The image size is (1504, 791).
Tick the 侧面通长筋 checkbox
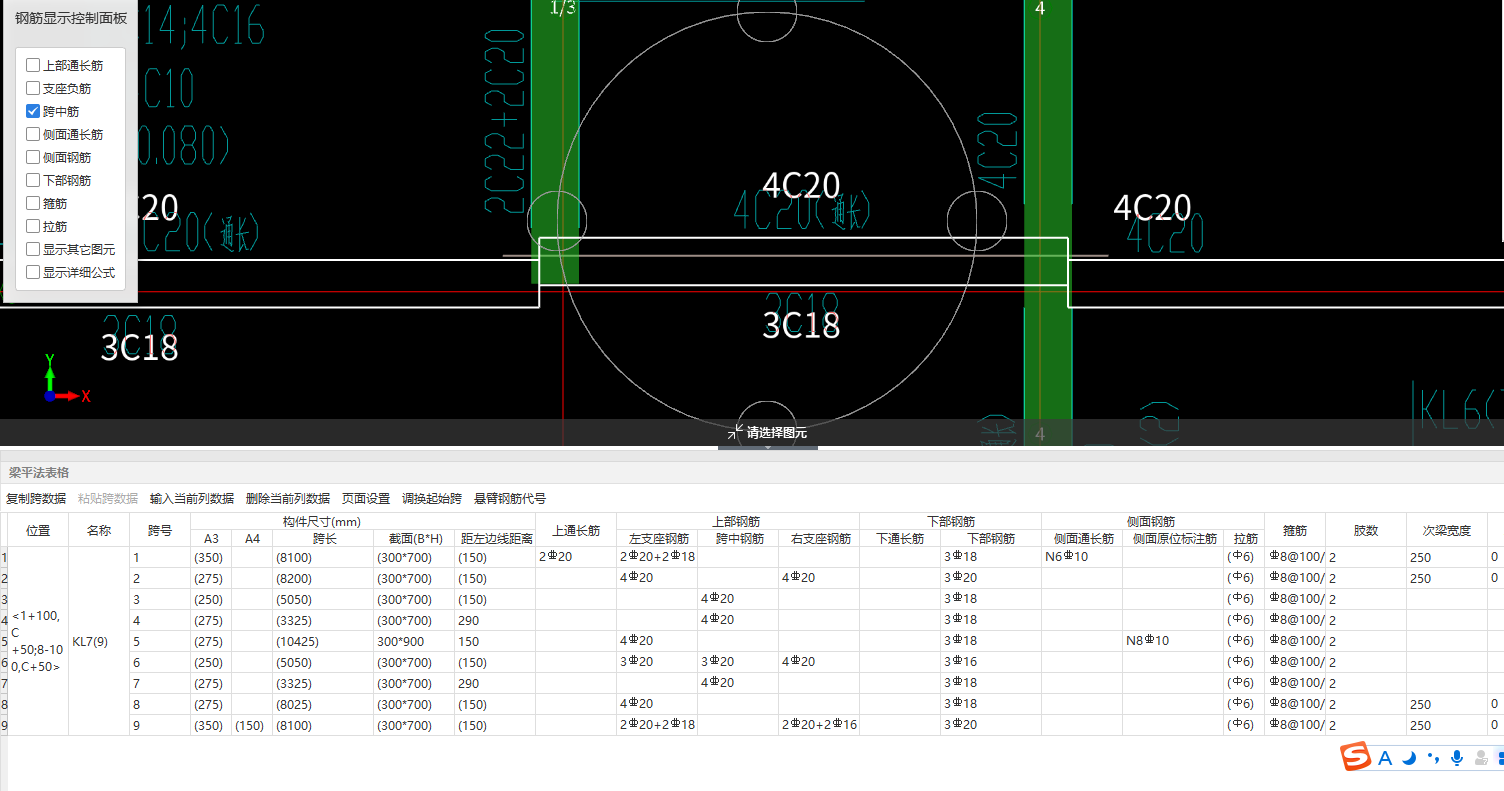(x=33, y=134)
